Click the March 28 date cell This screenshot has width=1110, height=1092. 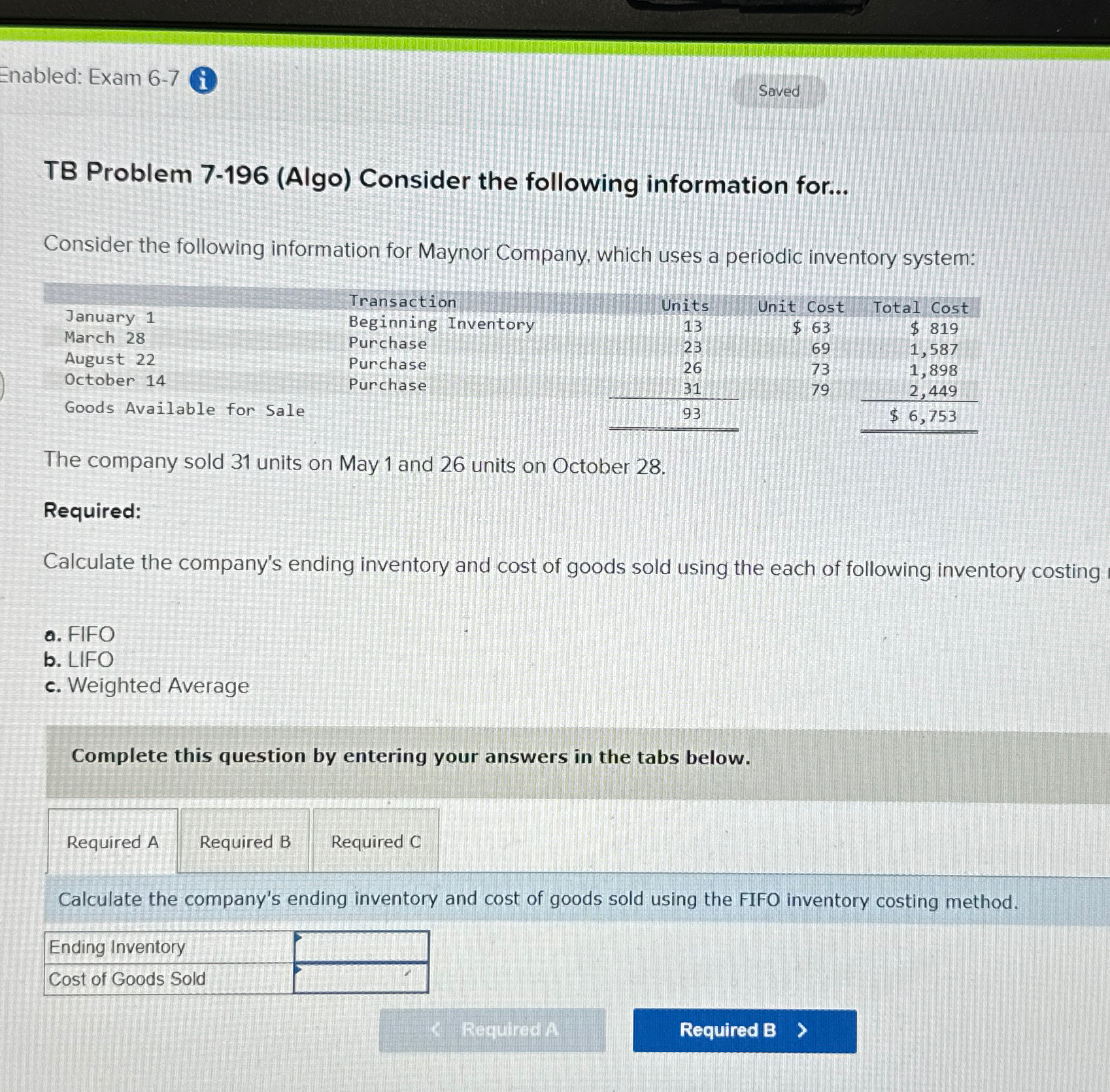tap(105, 338)
